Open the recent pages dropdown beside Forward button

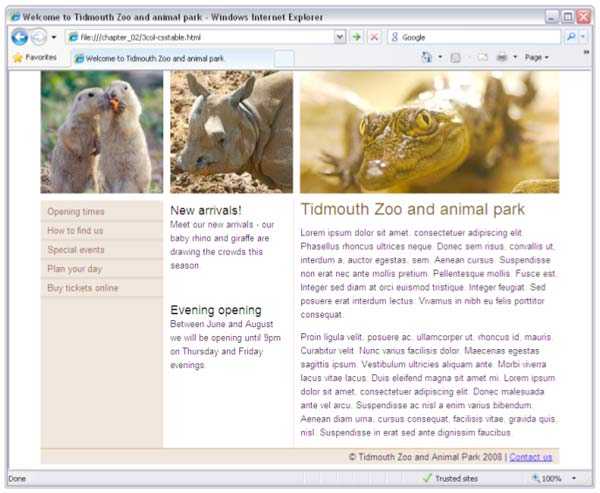click(x=54, y=37)
